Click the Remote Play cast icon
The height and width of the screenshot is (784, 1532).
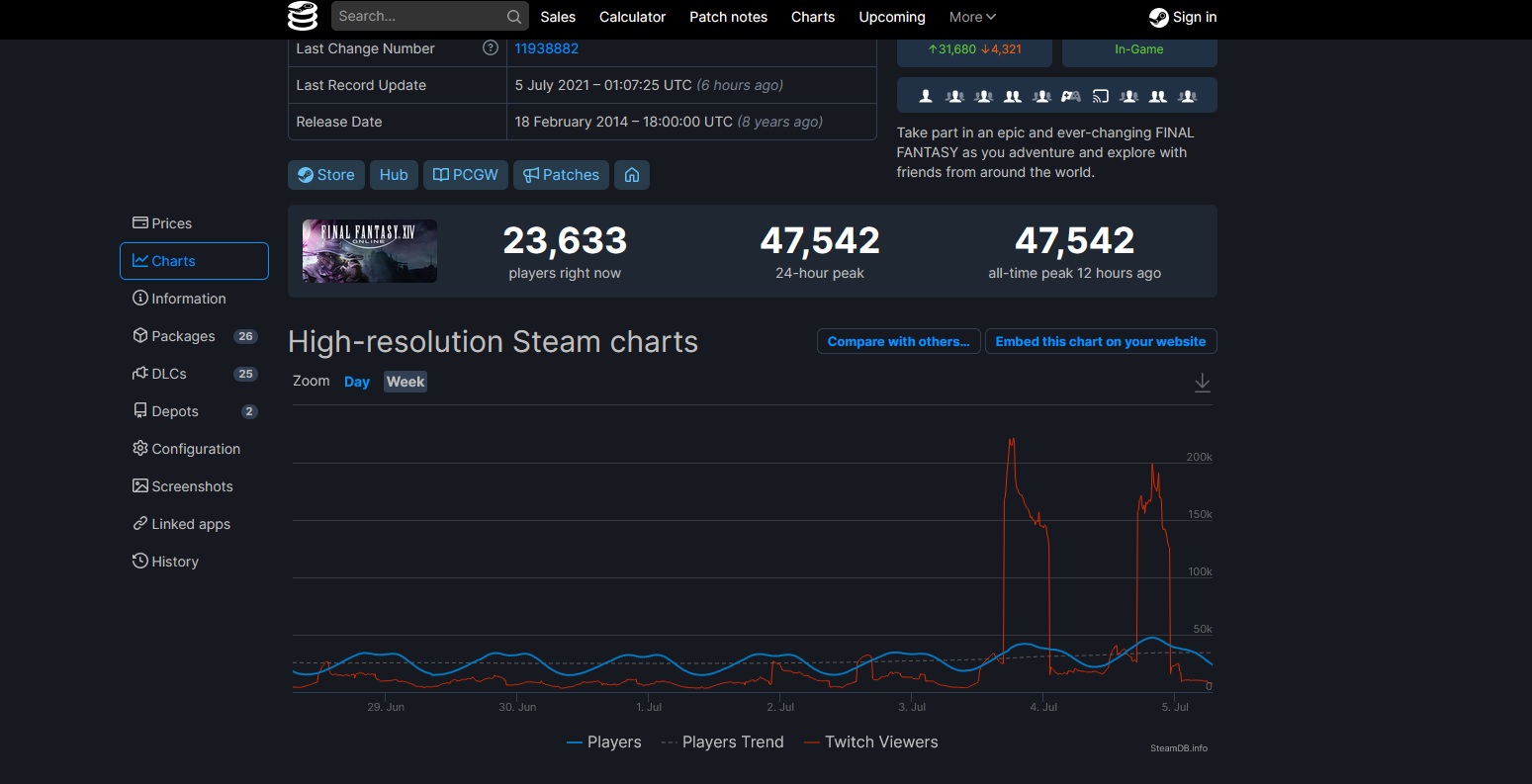(x=1101, y=96)
